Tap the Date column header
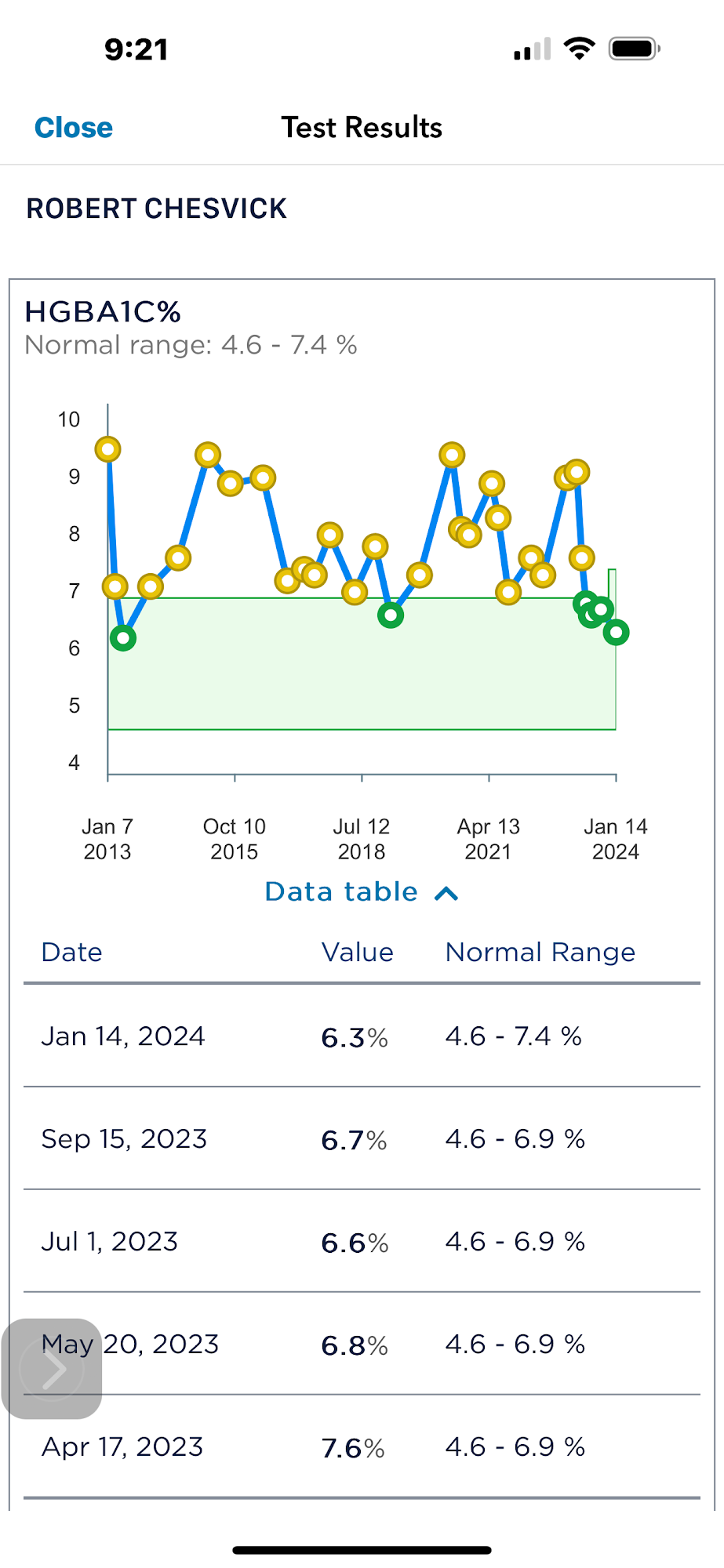 pyautogui.click(x=72, y=953)
